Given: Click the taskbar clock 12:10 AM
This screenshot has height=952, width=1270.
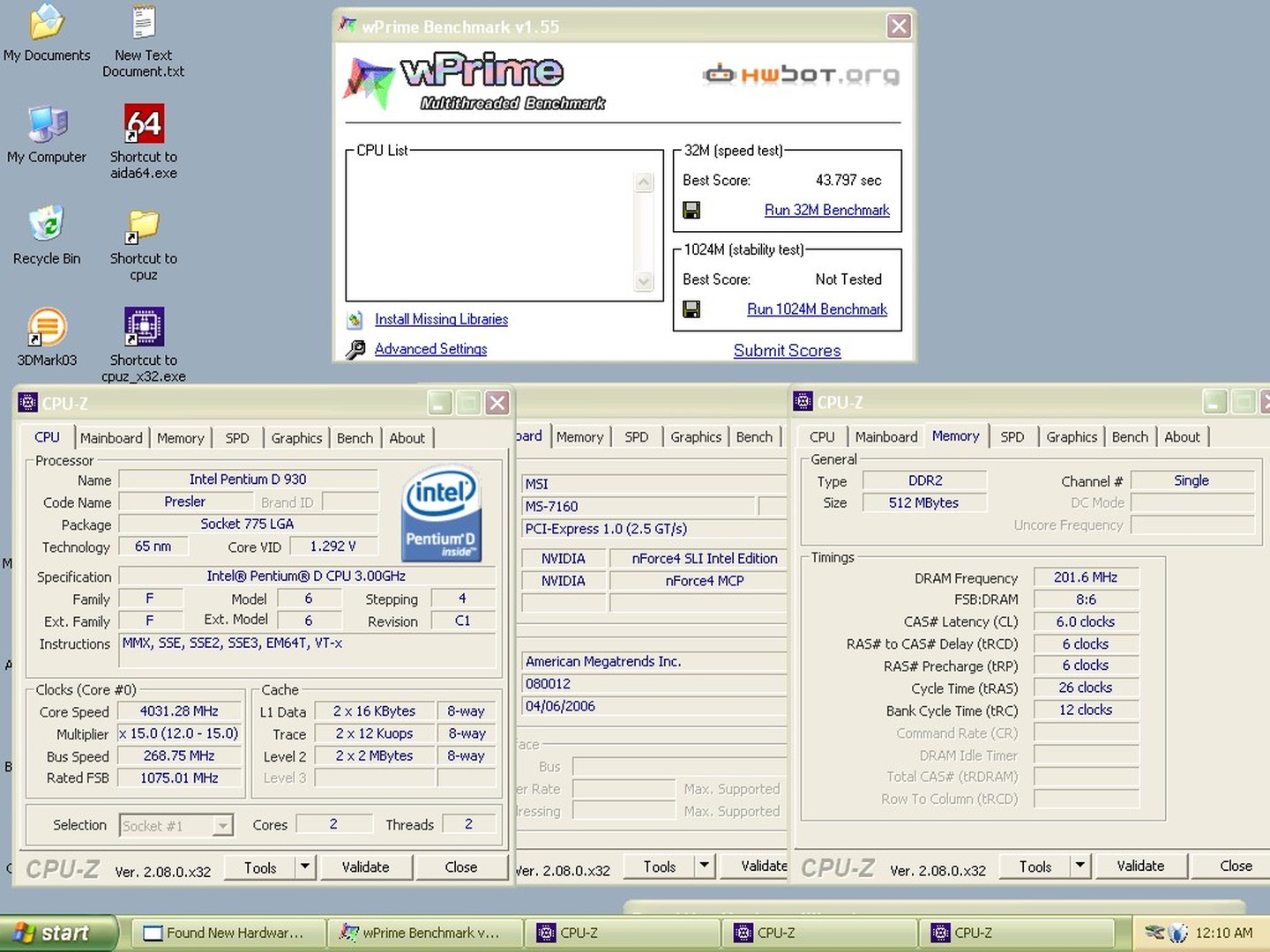Looking at the screenshot, I should pos(1223,933).
